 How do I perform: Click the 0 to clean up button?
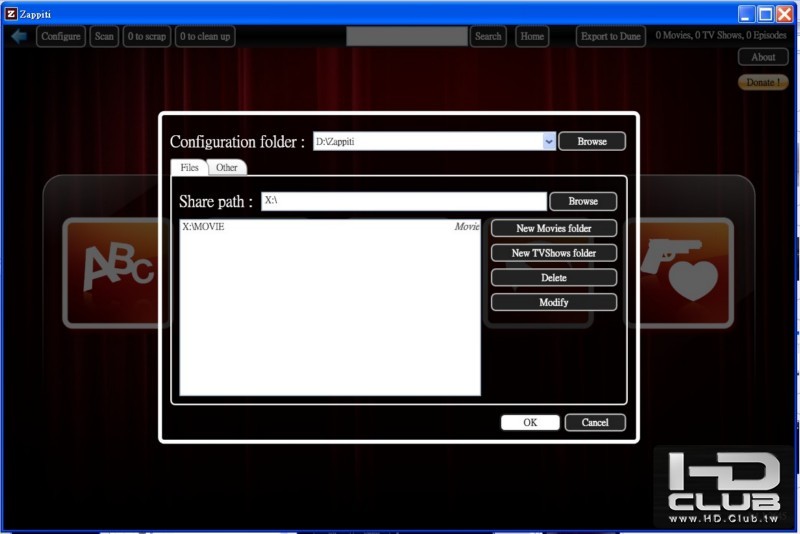pos(205,36)
